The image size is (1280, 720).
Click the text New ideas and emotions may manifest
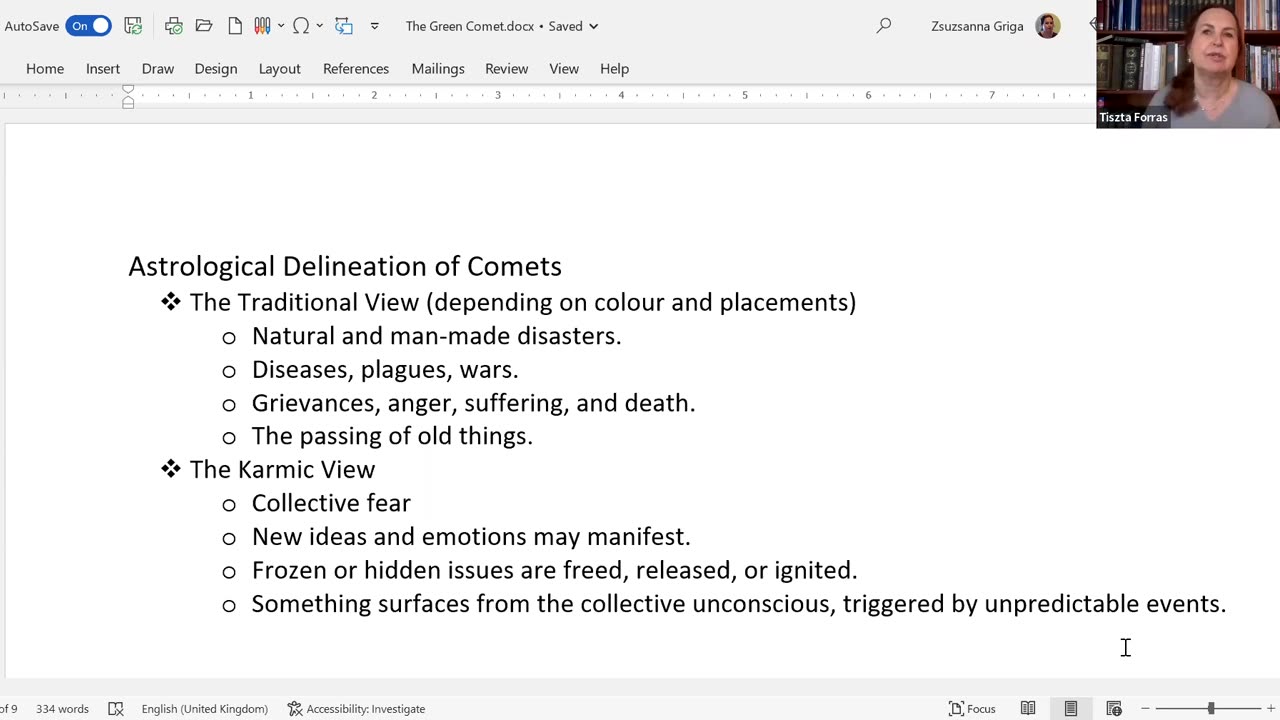coord(471,537)
